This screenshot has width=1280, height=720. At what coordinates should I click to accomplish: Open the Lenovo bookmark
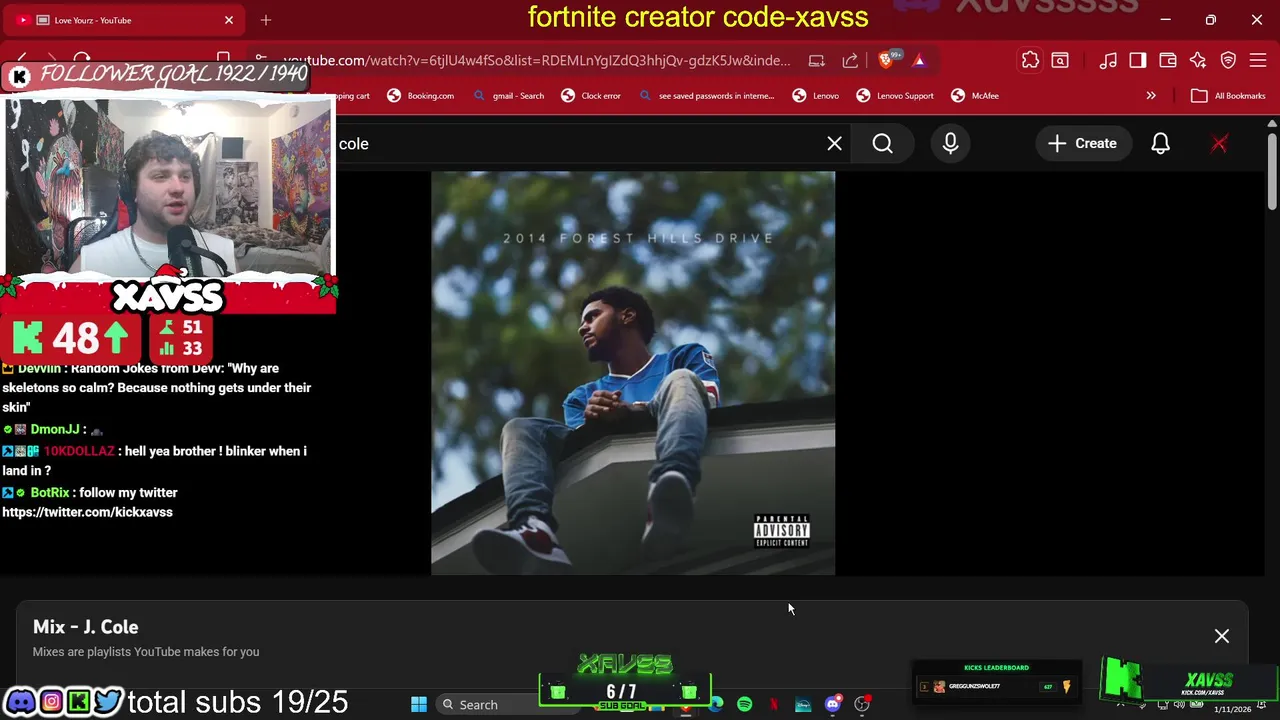click(x=816, y=96)
